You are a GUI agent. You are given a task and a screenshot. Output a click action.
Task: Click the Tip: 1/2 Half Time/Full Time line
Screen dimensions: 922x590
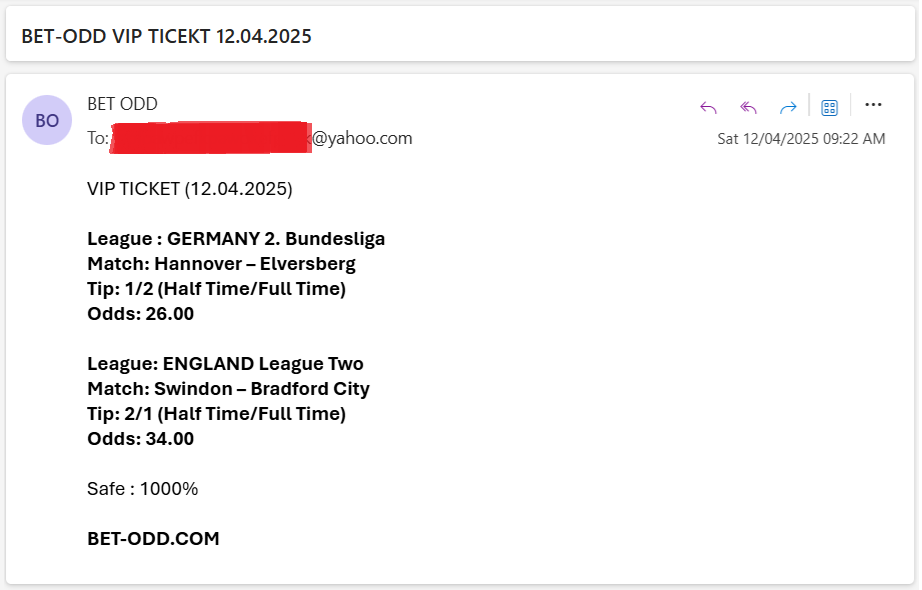pyautogui.click(x=216, y=289)
